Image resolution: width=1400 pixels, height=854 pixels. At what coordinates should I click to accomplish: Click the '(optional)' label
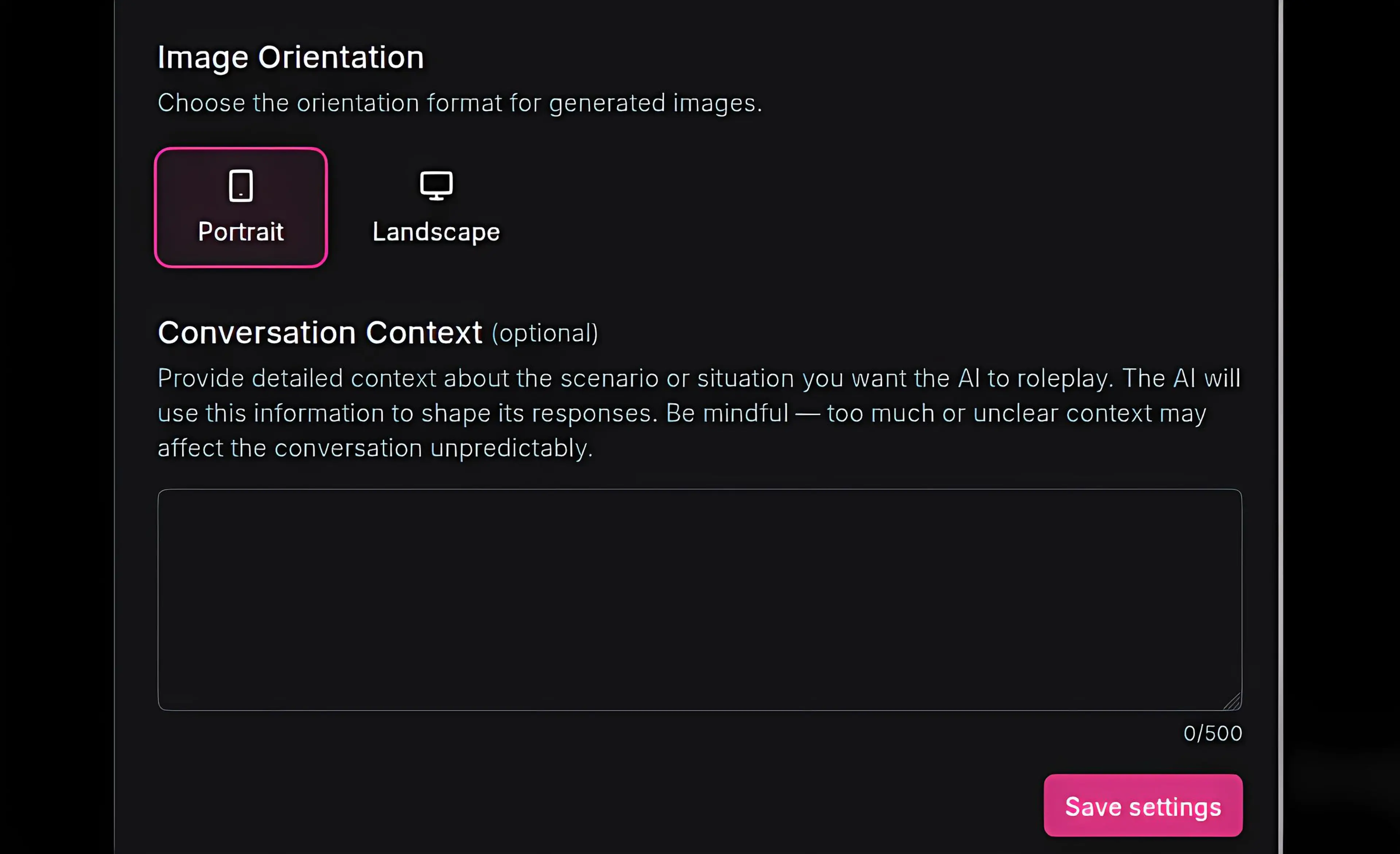[545, 334]
